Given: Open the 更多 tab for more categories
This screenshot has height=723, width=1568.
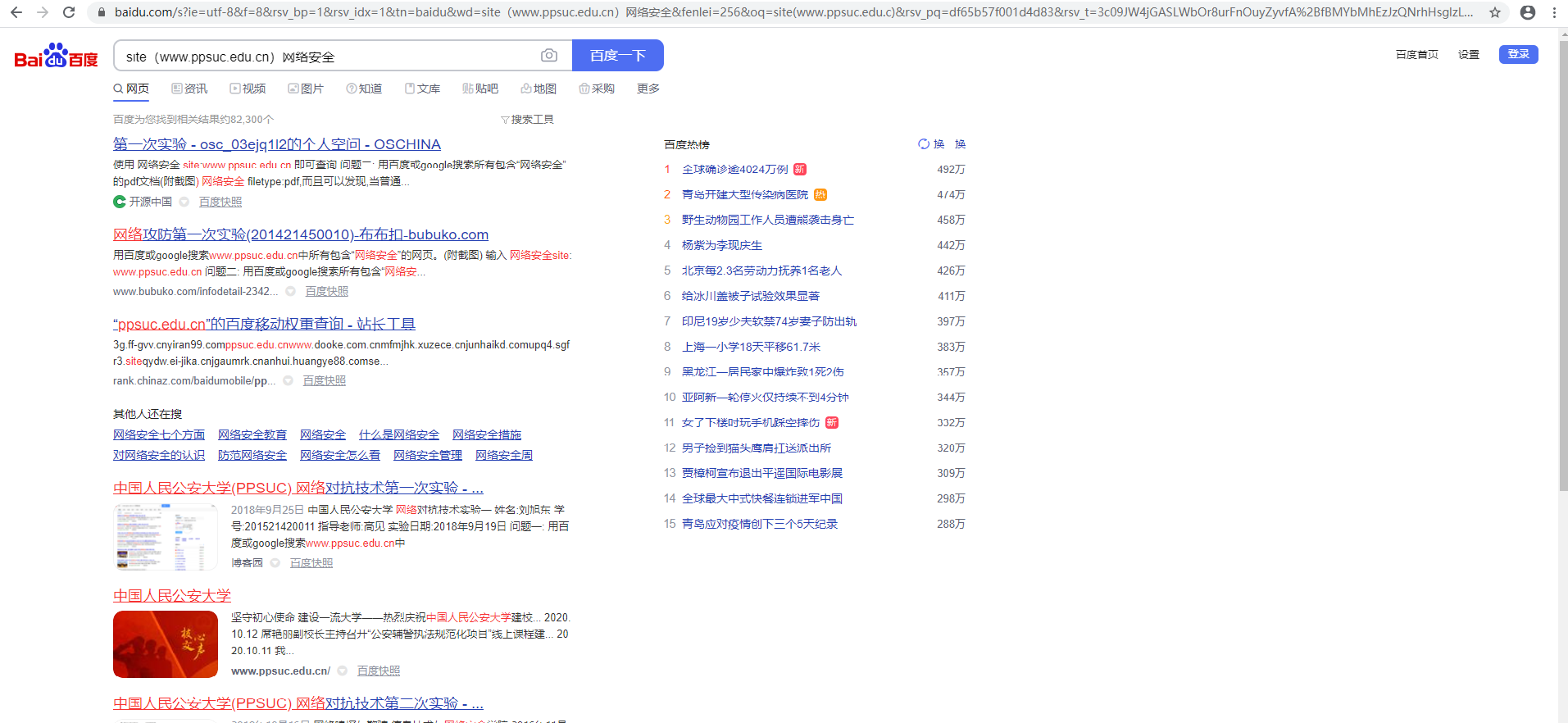Looking at the screenshot, I should tap(648, 89).
